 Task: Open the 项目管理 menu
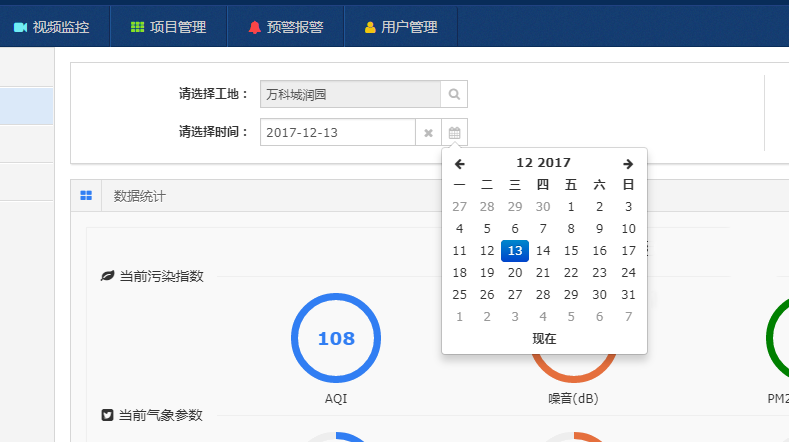(x=169, y=27)
